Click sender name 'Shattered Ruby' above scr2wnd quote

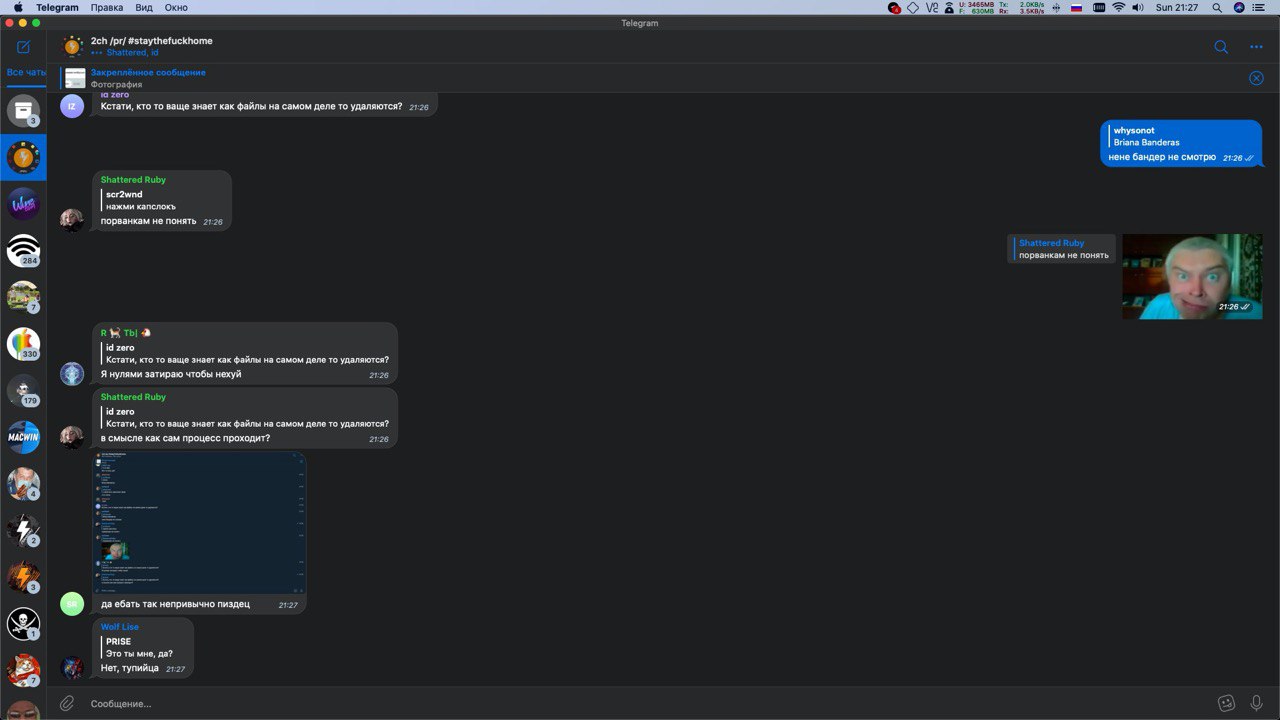coord(133,180)
